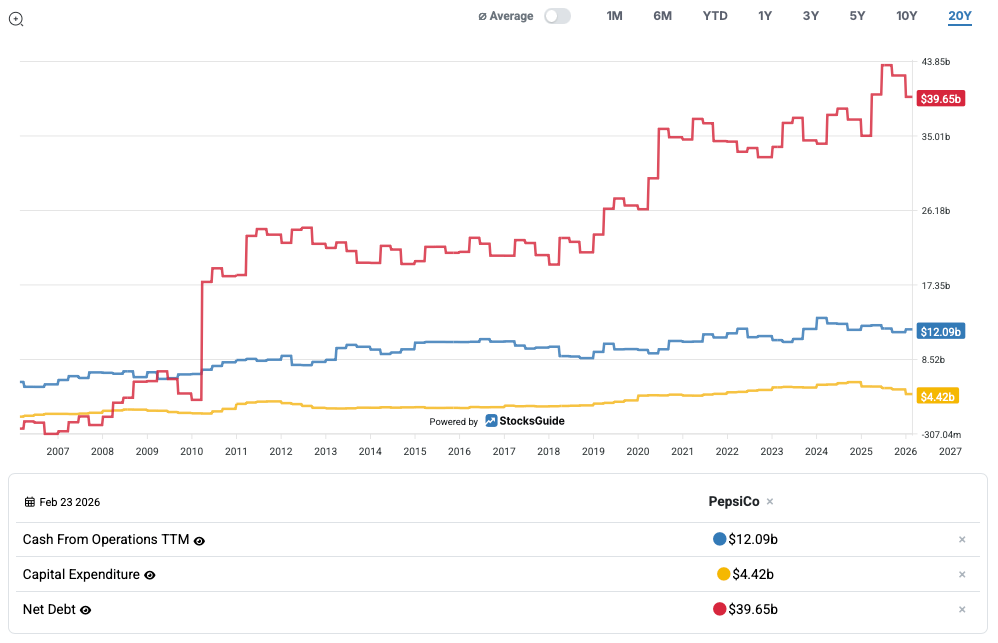The image size is (998, 643).
Task: Hide the Net Debt series eye
Action: (86, 610)
